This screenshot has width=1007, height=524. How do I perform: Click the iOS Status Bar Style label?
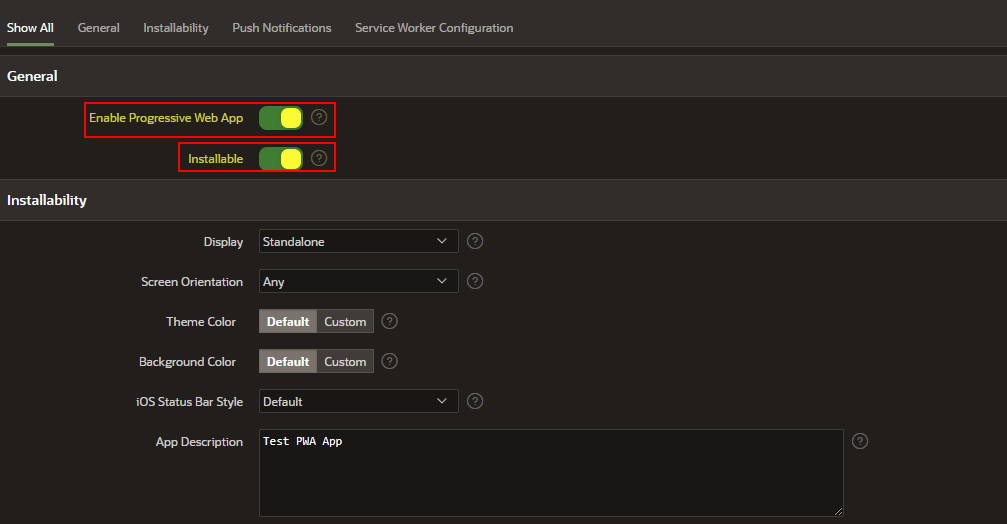tap(189, 402)
